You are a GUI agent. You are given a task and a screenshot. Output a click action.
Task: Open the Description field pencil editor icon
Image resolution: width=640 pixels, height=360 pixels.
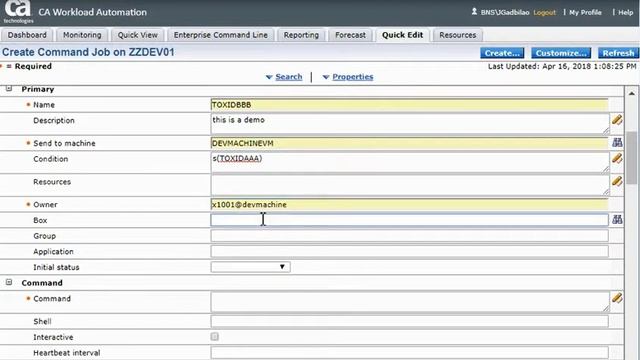(x=617, y=120)
